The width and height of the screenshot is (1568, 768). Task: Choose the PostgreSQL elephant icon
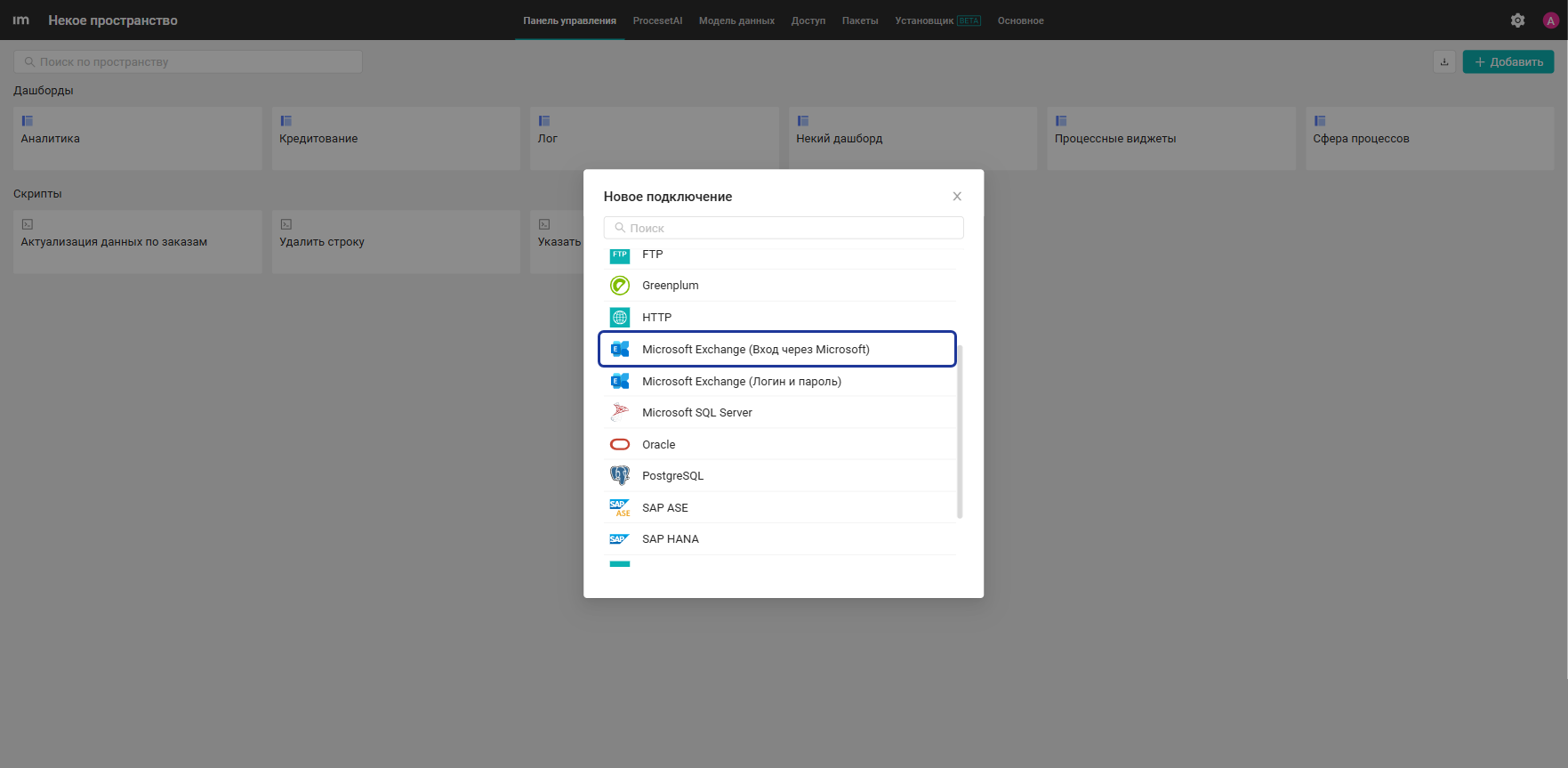click(620, 476)
